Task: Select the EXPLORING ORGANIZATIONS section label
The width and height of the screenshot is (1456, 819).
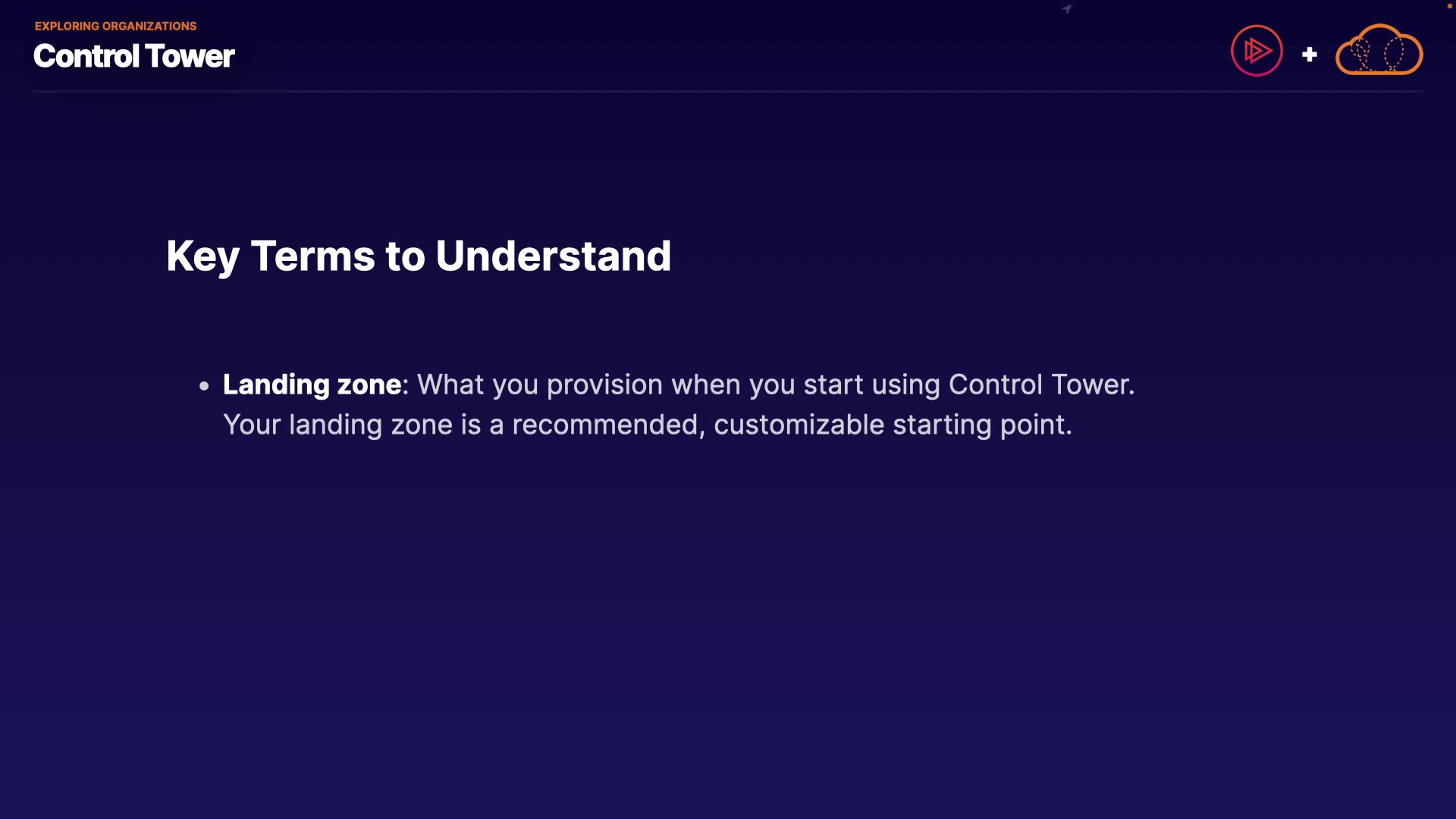Action: pyautogui.click(x=115, y=26)
